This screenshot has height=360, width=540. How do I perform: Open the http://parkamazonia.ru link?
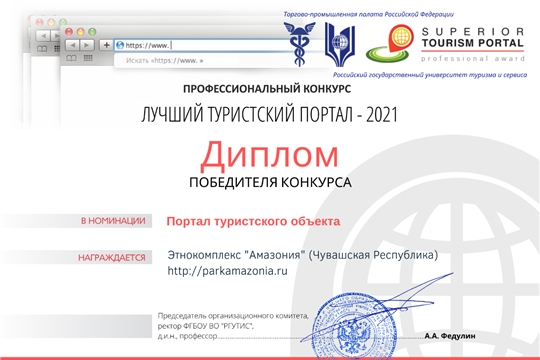(x=227, y=271)
